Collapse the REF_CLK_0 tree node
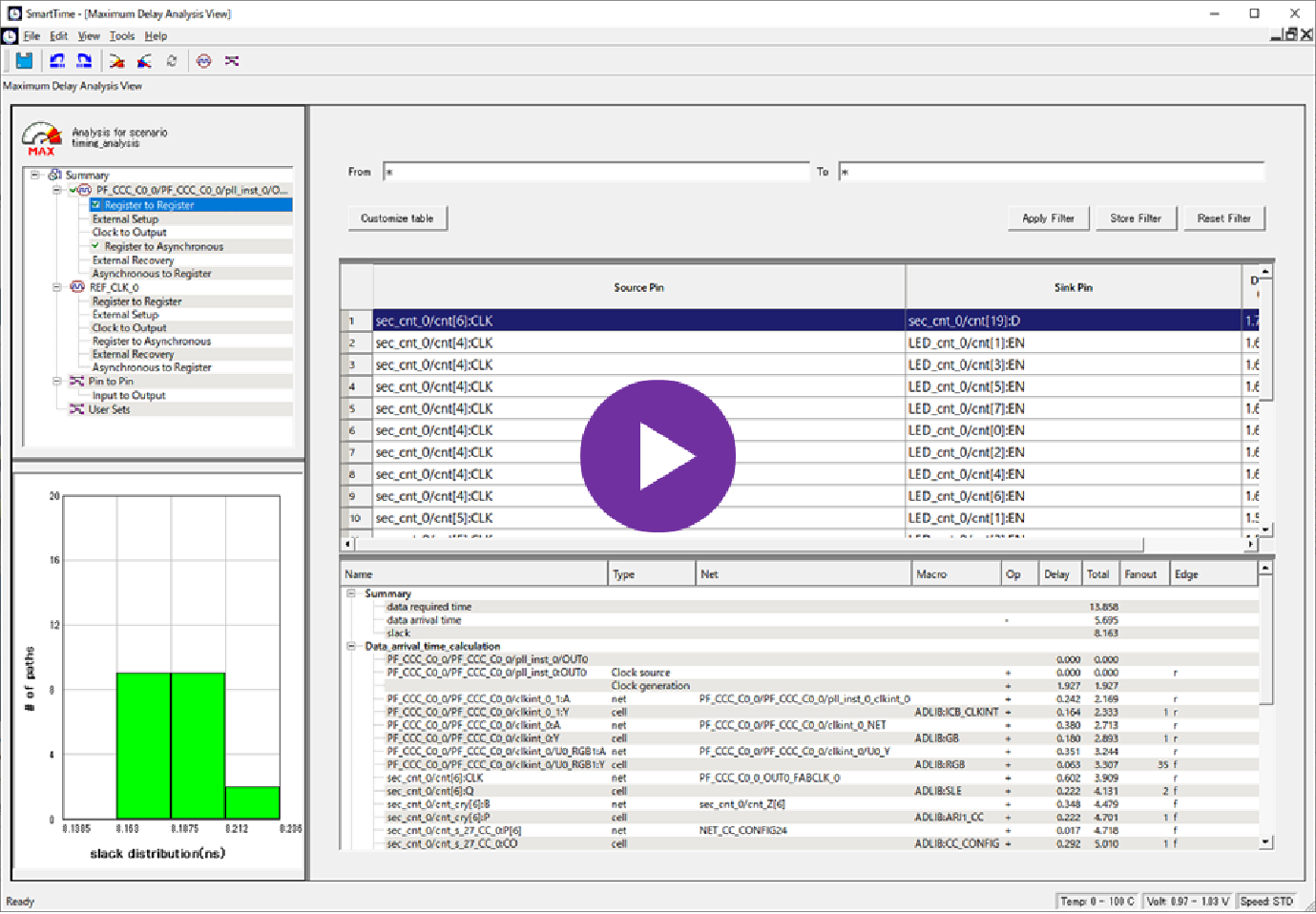This screenshot has height=914, width=1316. coord(57,287)
